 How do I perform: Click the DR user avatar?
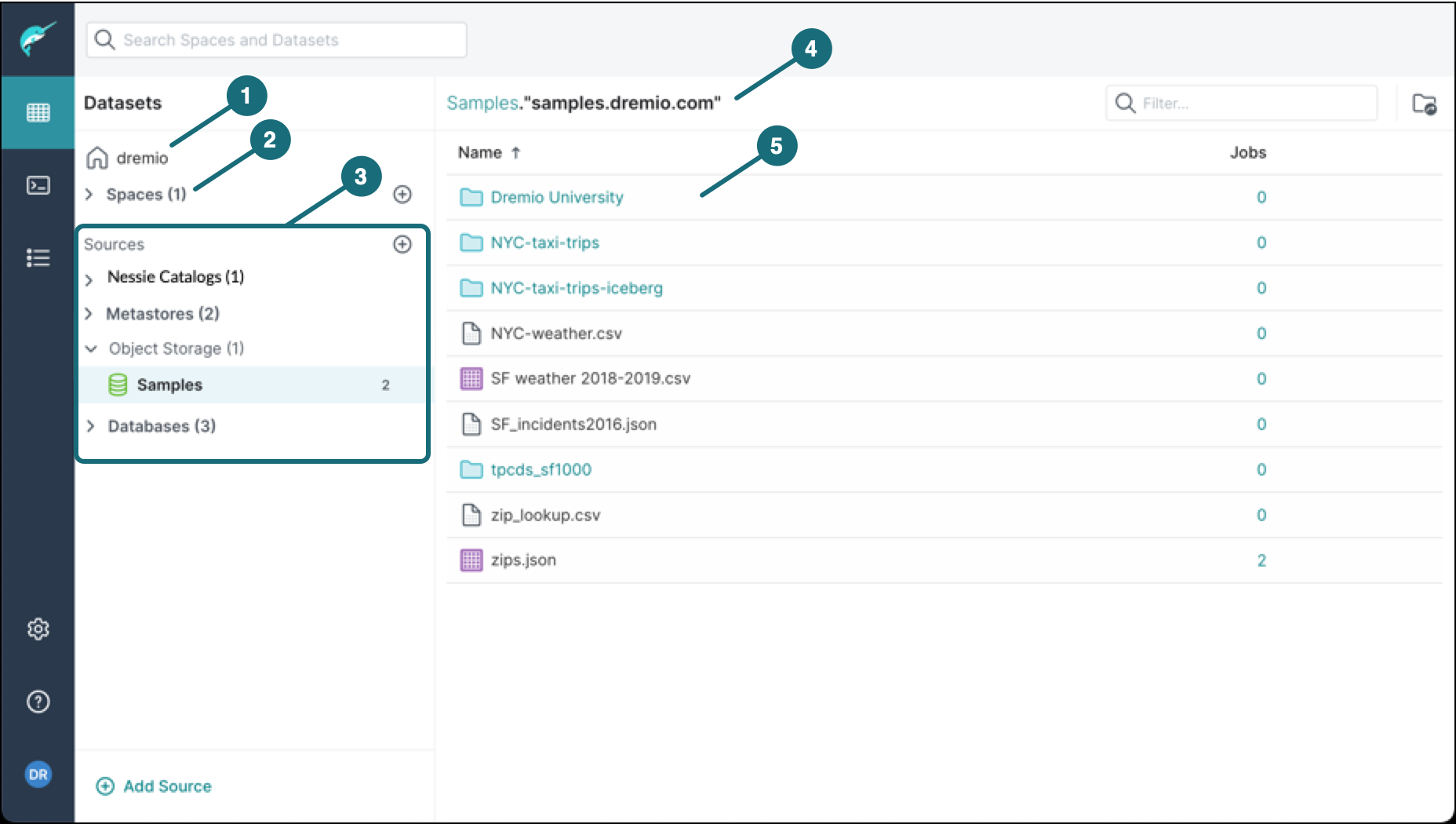pos(37,775)
